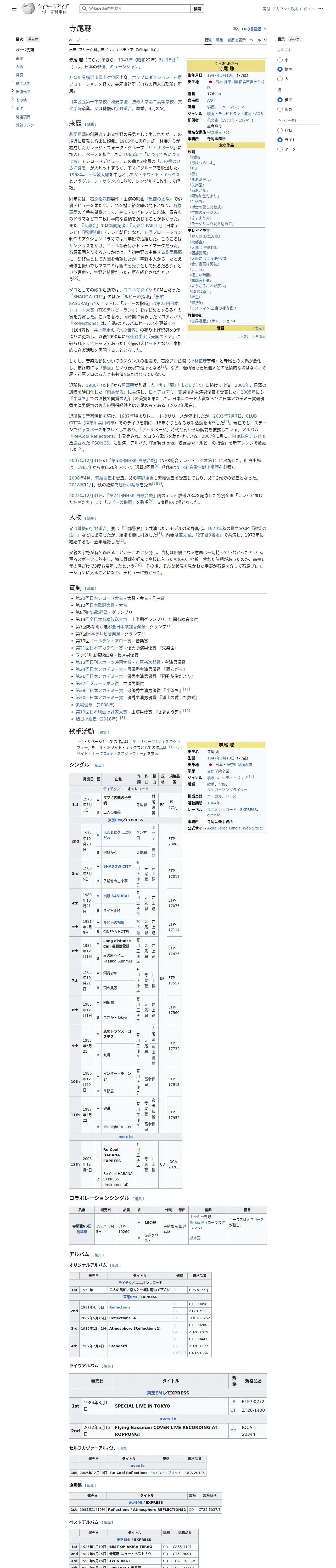The image size is (336, 1568).
Task: Open the three-dots user menu icon
Action: click(321, 9)
